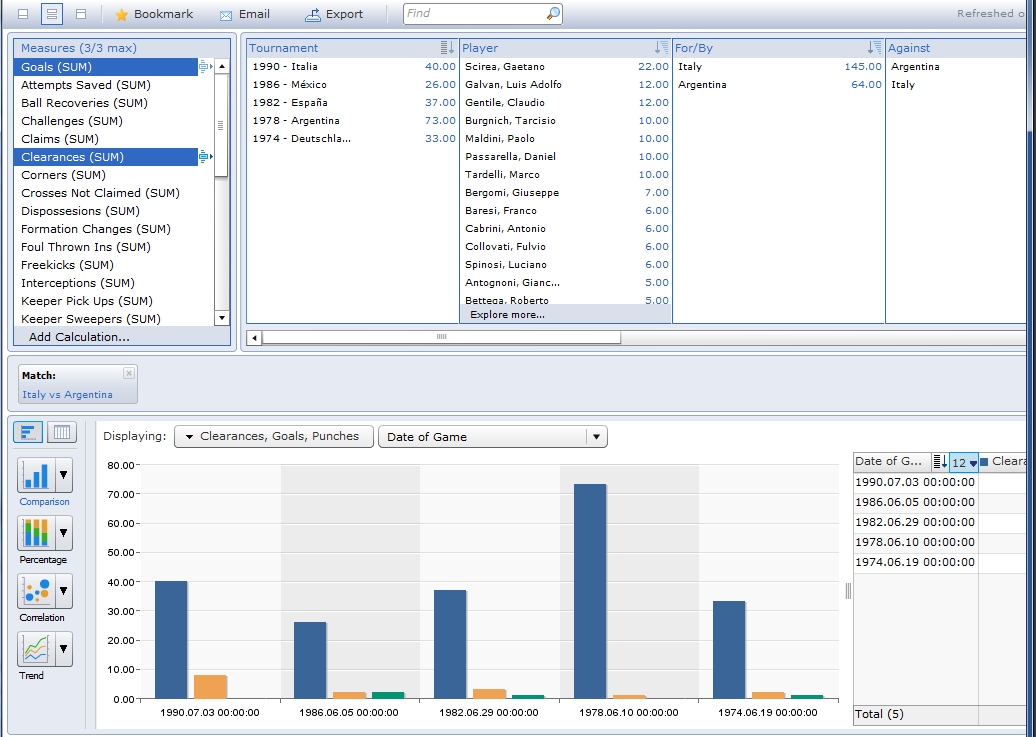Select player Scirea, Gaetano
1036x737 pixels.
[x=566, y=67]
